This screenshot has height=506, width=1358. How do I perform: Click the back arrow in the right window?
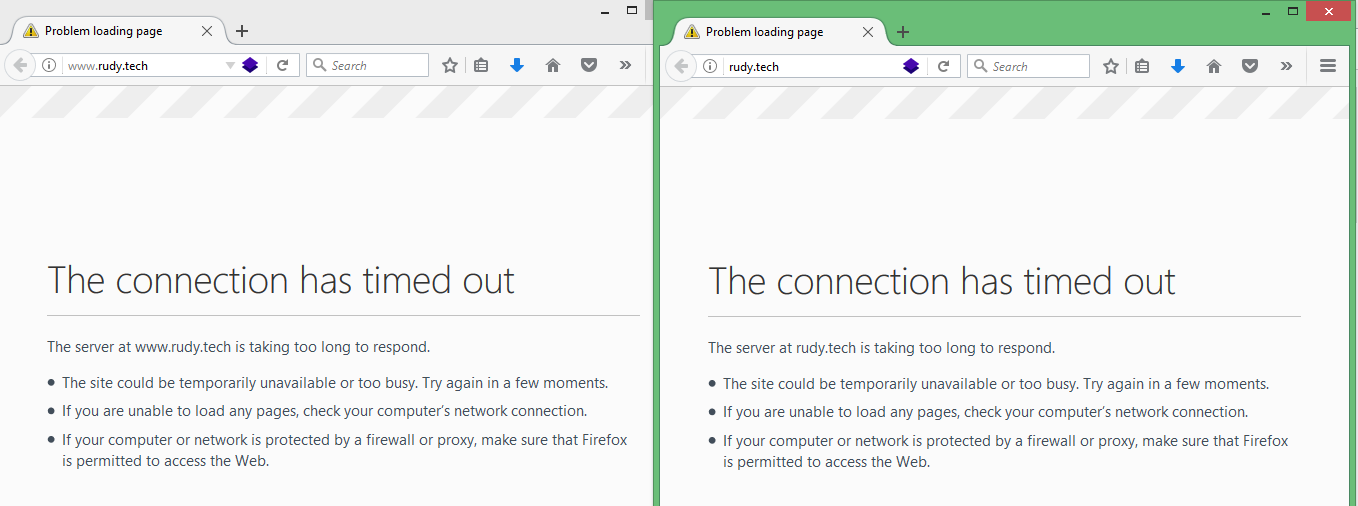click(x=681, y=66)
